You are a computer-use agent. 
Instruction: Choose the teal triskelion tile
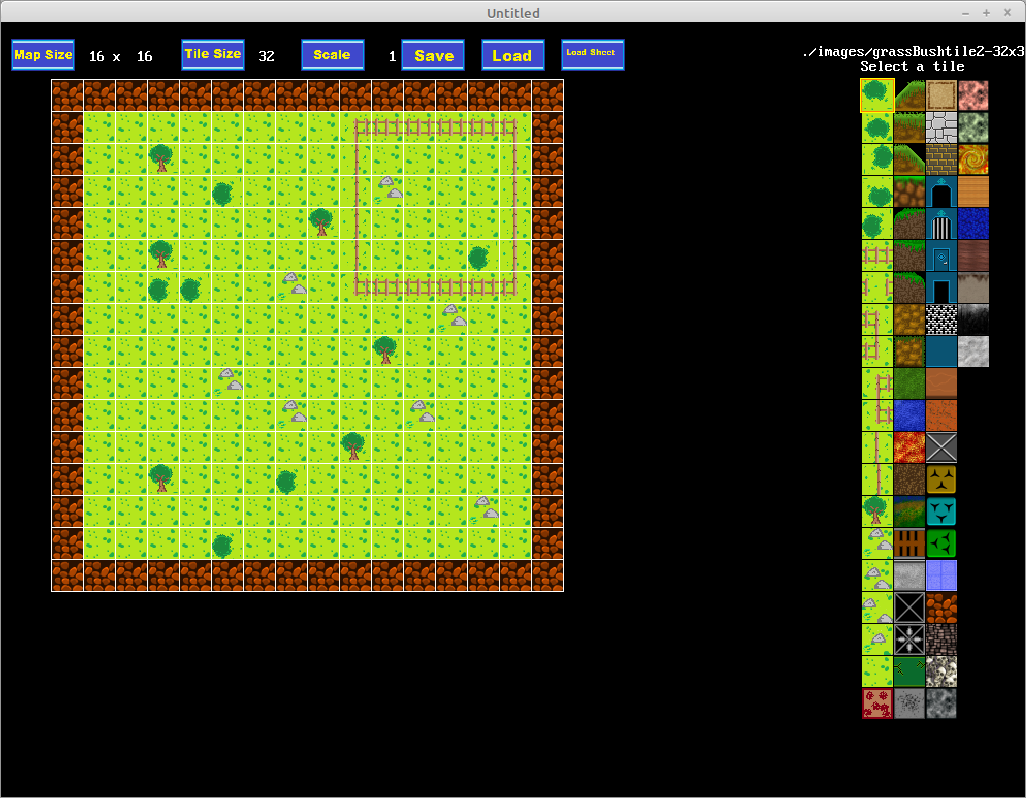coord(941,511)
